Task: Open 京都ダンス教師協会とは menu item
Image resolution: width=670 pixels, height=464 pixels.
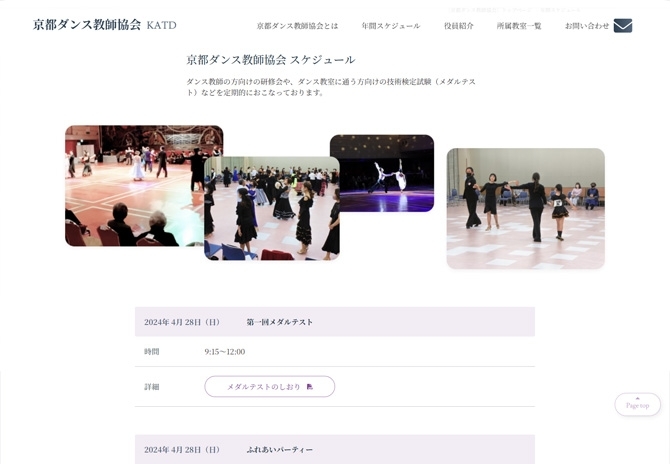Action: click(x=297, y=26)
